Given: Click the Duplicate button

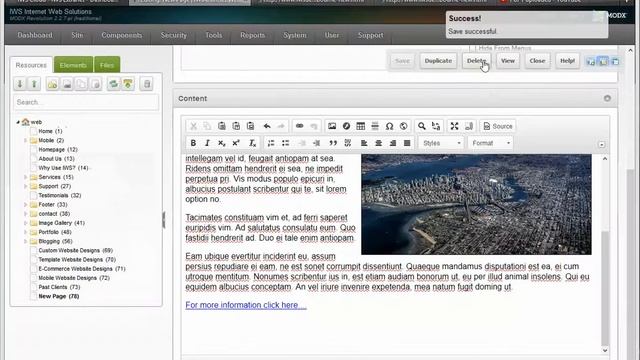Looking at the screenshot, I should pos(438,61).
